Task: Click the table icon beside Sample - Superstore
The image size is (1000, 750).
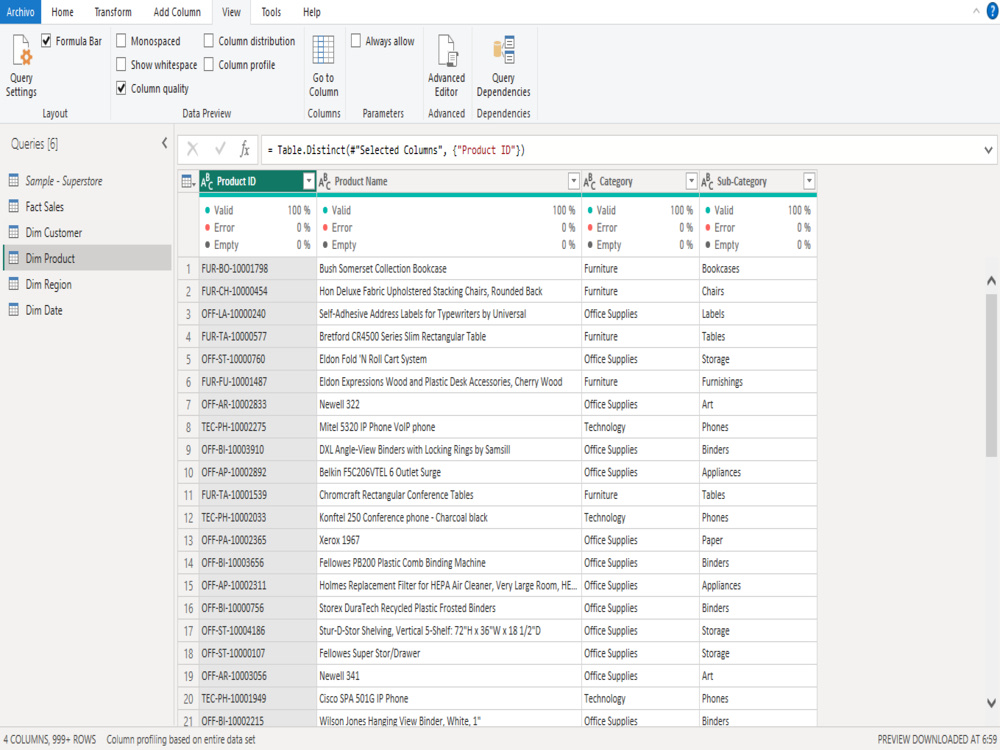Action: [13, 180]
